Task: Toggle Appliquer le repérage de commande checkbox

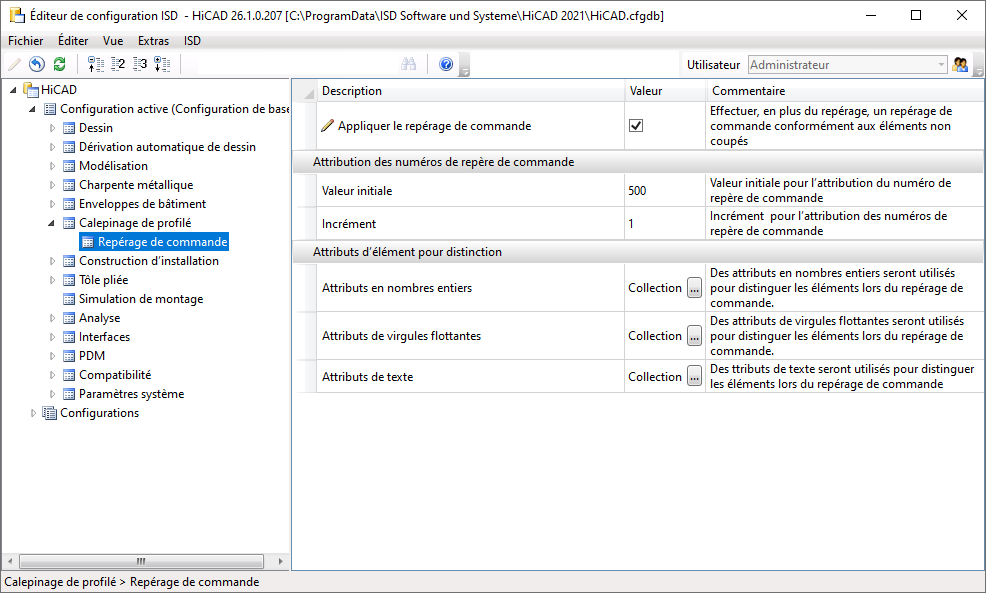Action: click(x=636, y=126)
